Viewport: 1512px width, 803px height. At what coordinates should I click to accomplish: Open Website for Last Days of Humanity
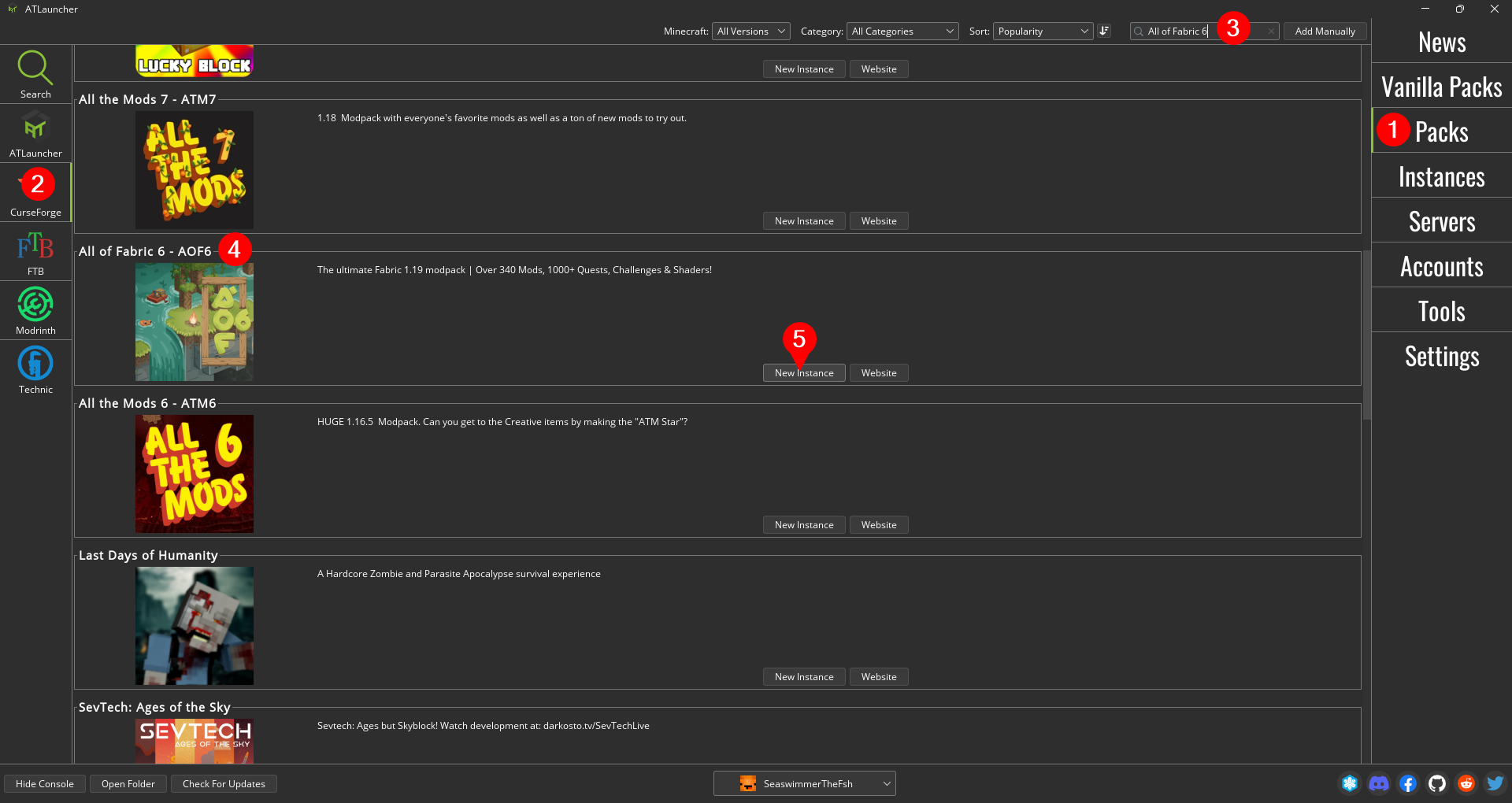tap(879, 677)
